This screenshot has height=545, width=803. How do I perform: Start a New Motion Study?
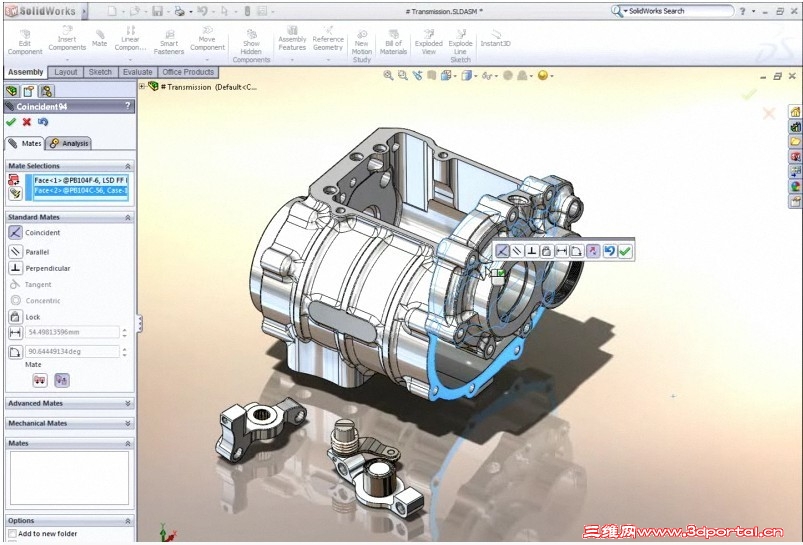[x=362, y=47]
